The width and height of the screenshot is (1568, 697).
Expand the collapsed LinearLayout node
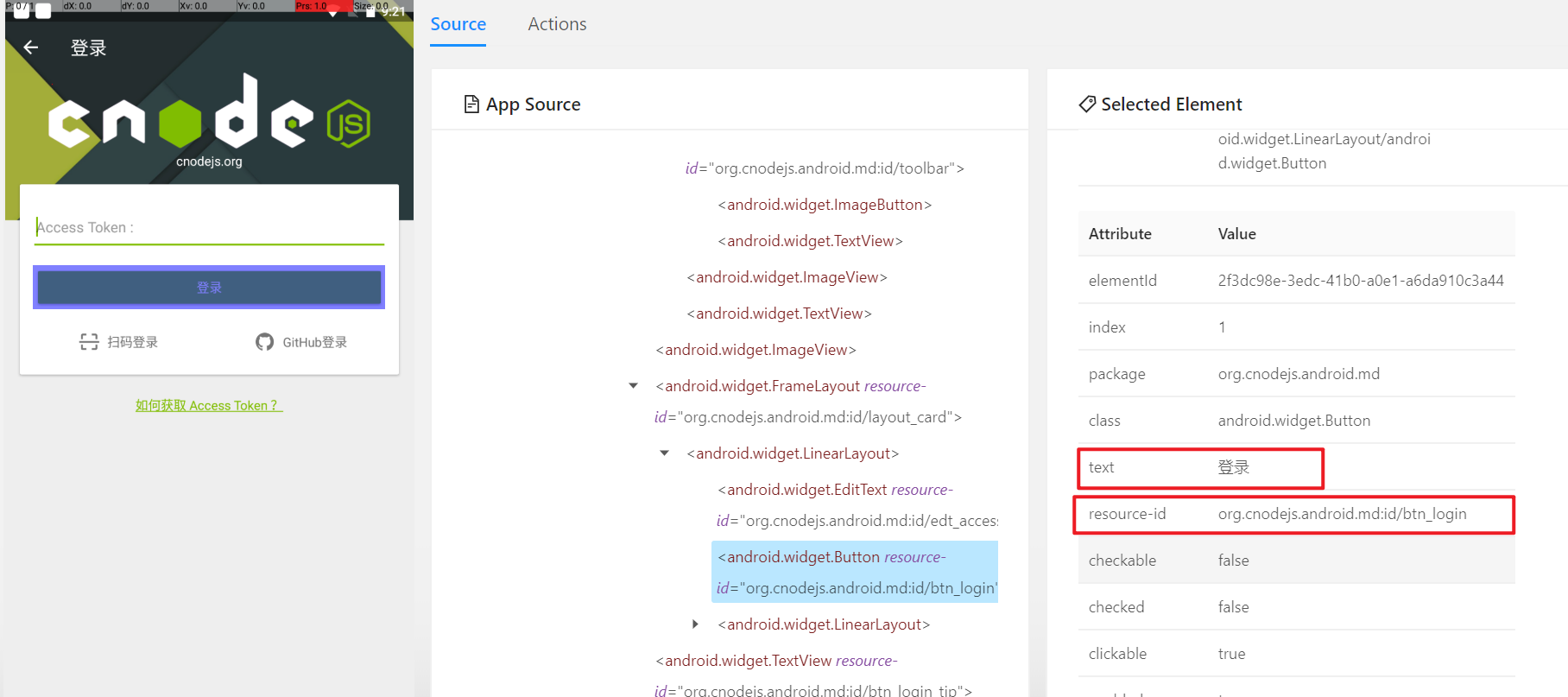pos(696,624)
